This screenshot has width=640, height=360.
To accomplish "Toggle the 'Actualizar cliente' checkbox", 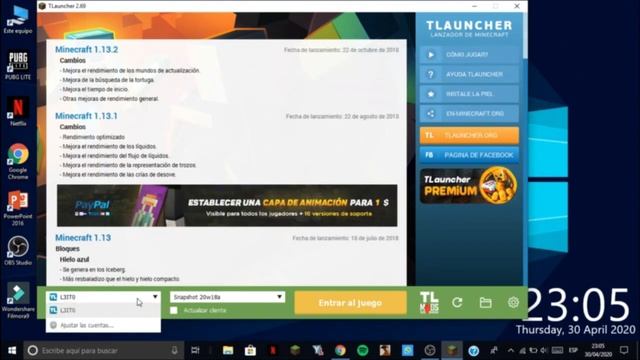I will 174,310.
